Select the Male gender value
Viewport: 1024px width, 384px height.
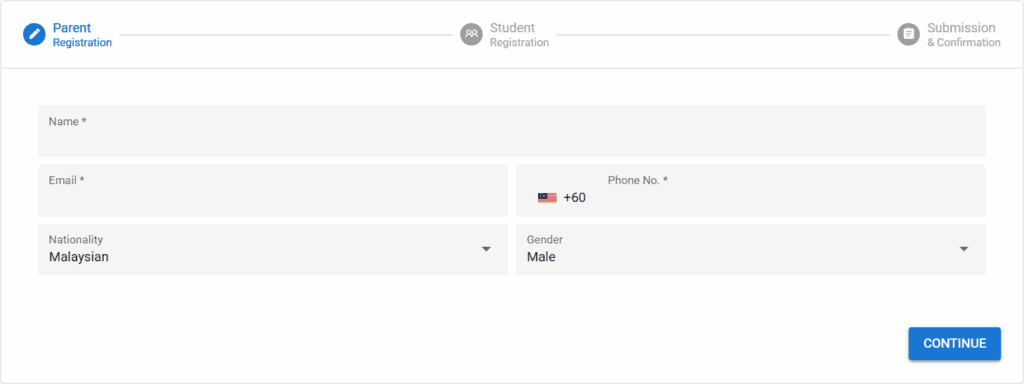(x=541, y=257)
